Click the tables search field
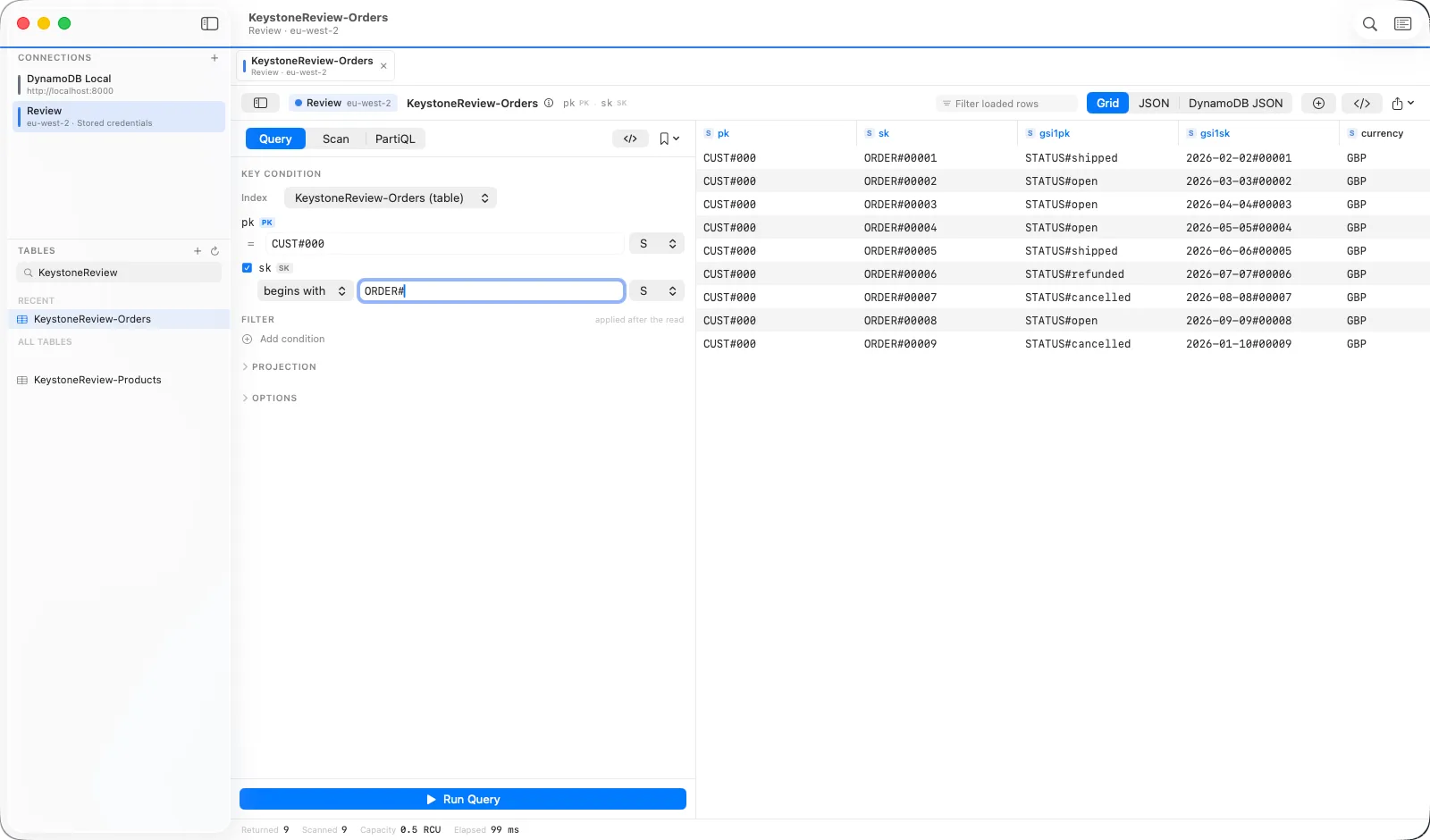Viewport: 1430px width, 840px height. (119, 273)
